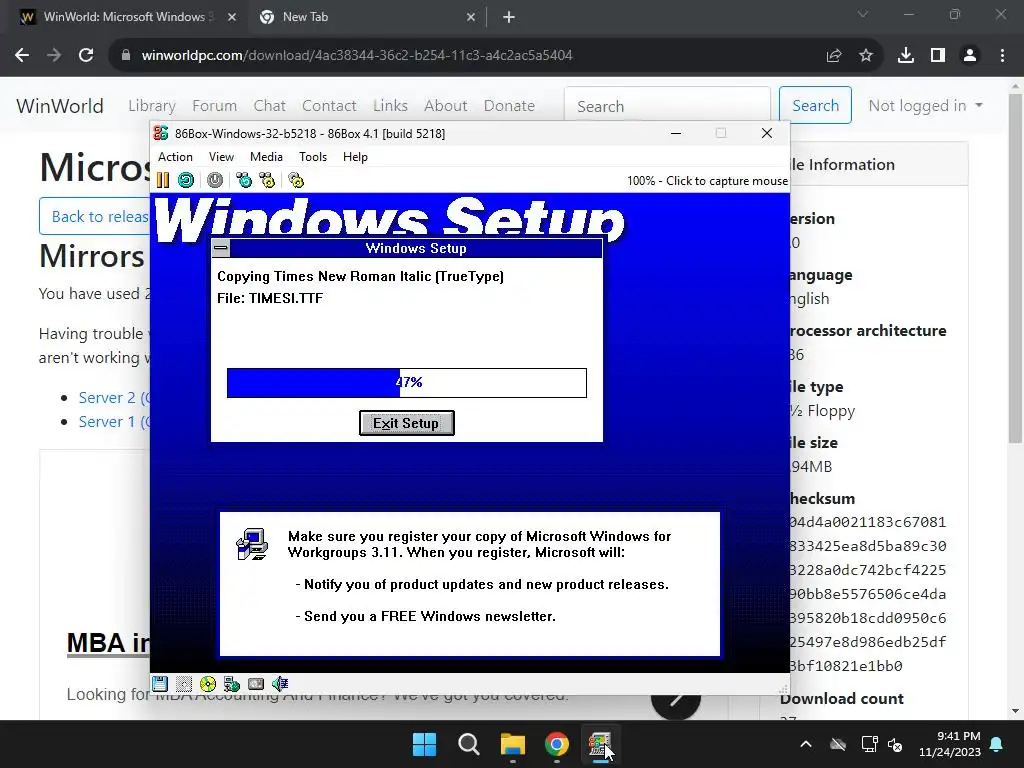Open the Donate nav link
This screenshot has height=768, width=1024.
click(x=509, y=106)
